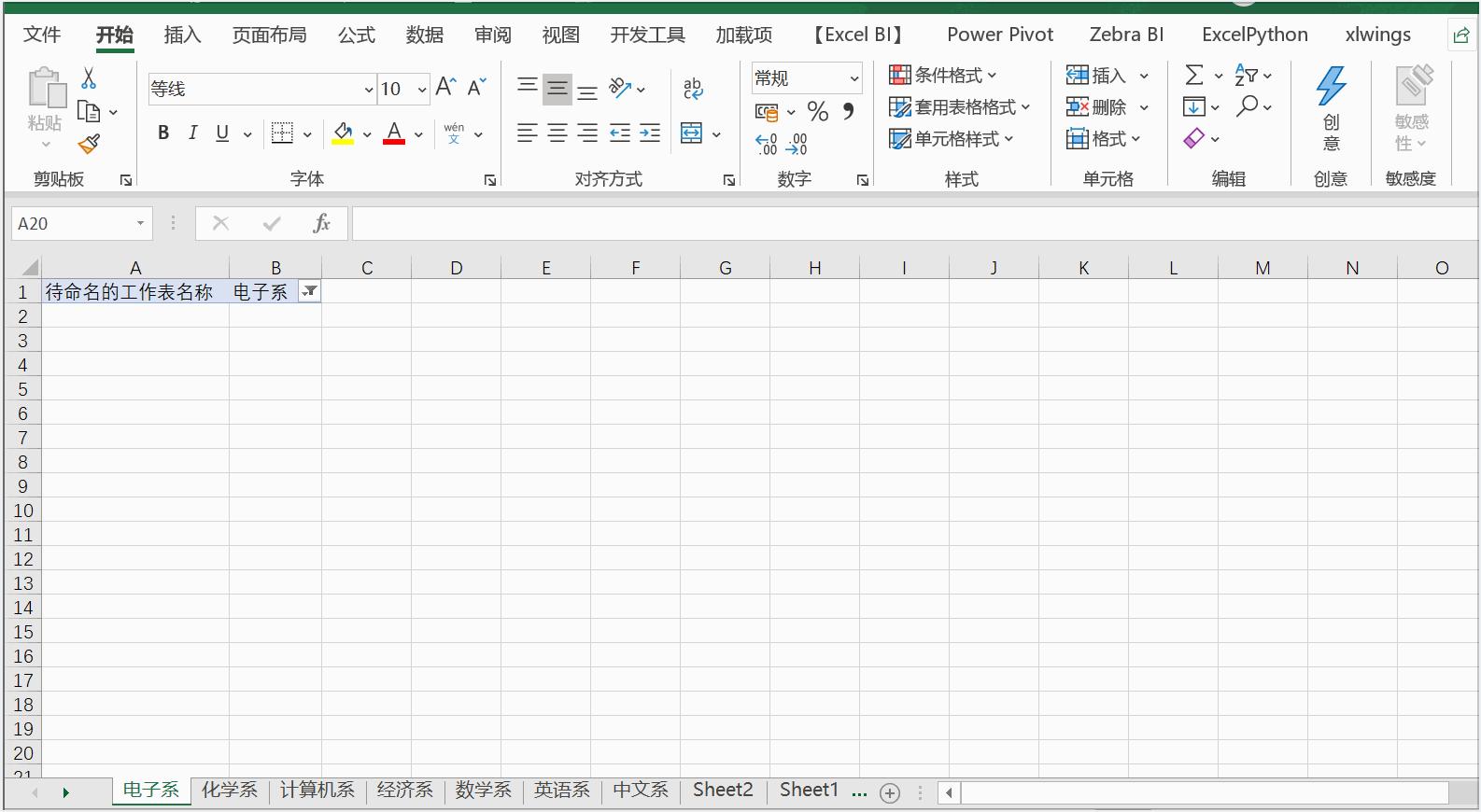
Task: Open the filter dropdown in cell B1
Action: pos(309,292)
